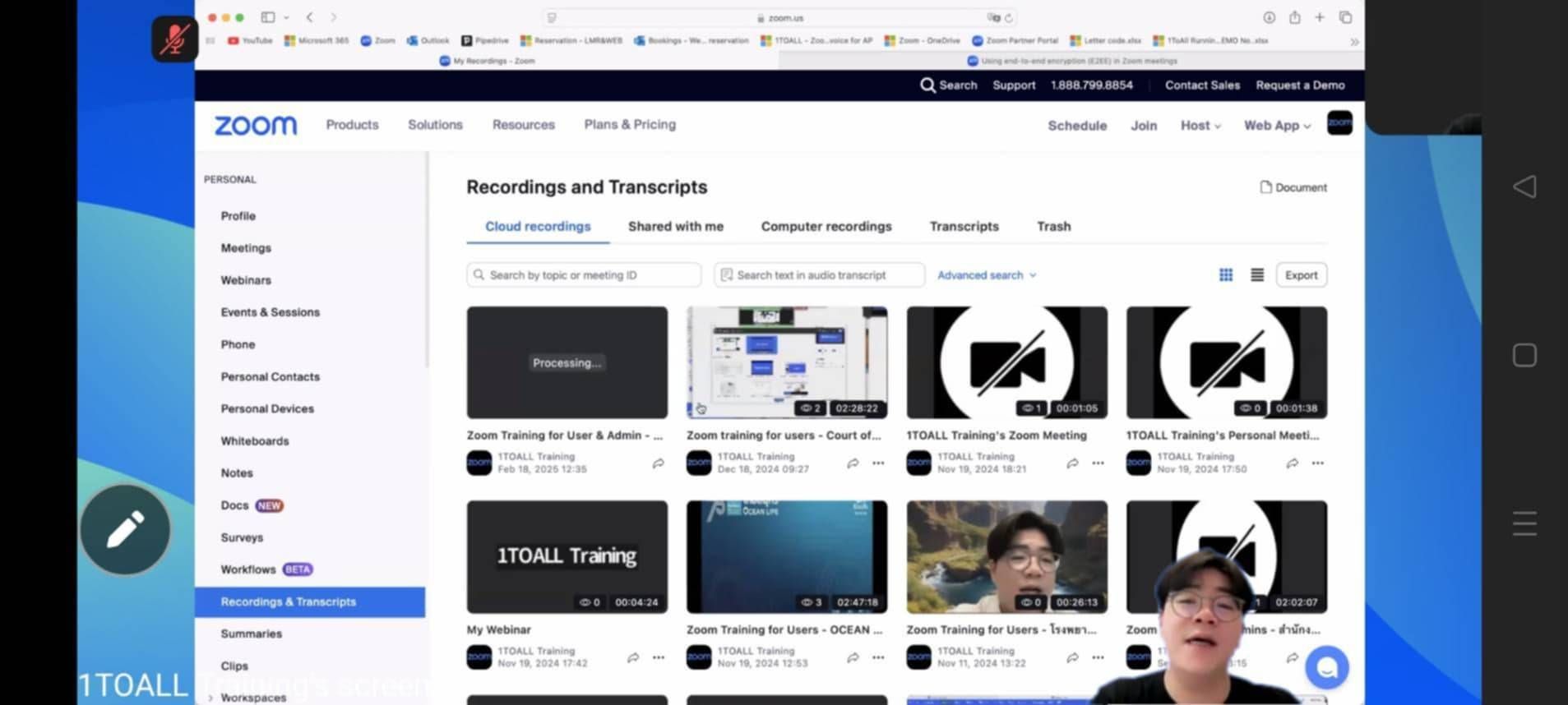Tap Android home square button

1524,355
